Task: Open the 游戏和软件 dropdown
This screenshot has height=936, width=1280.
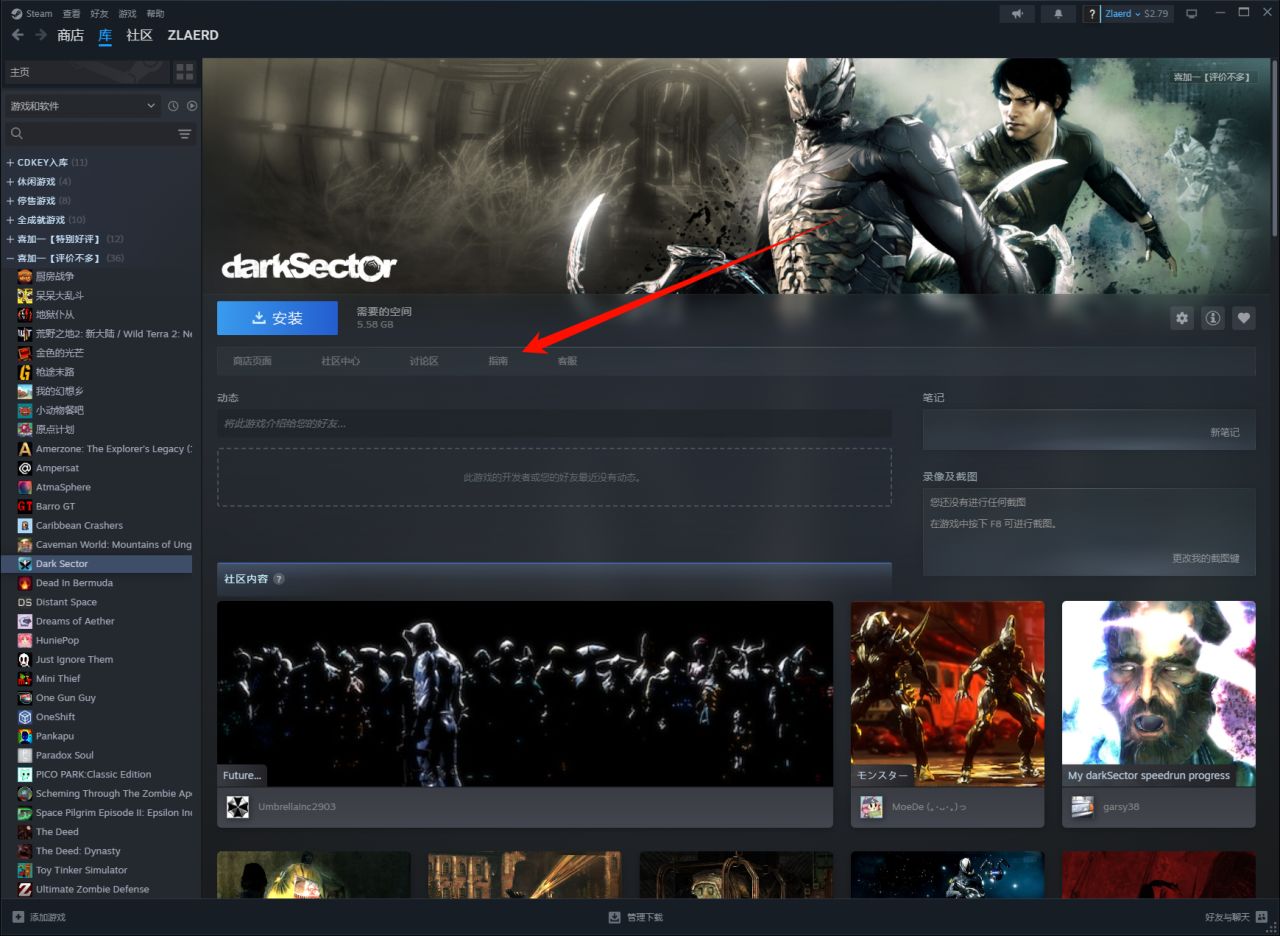Action: click(82, 106)
